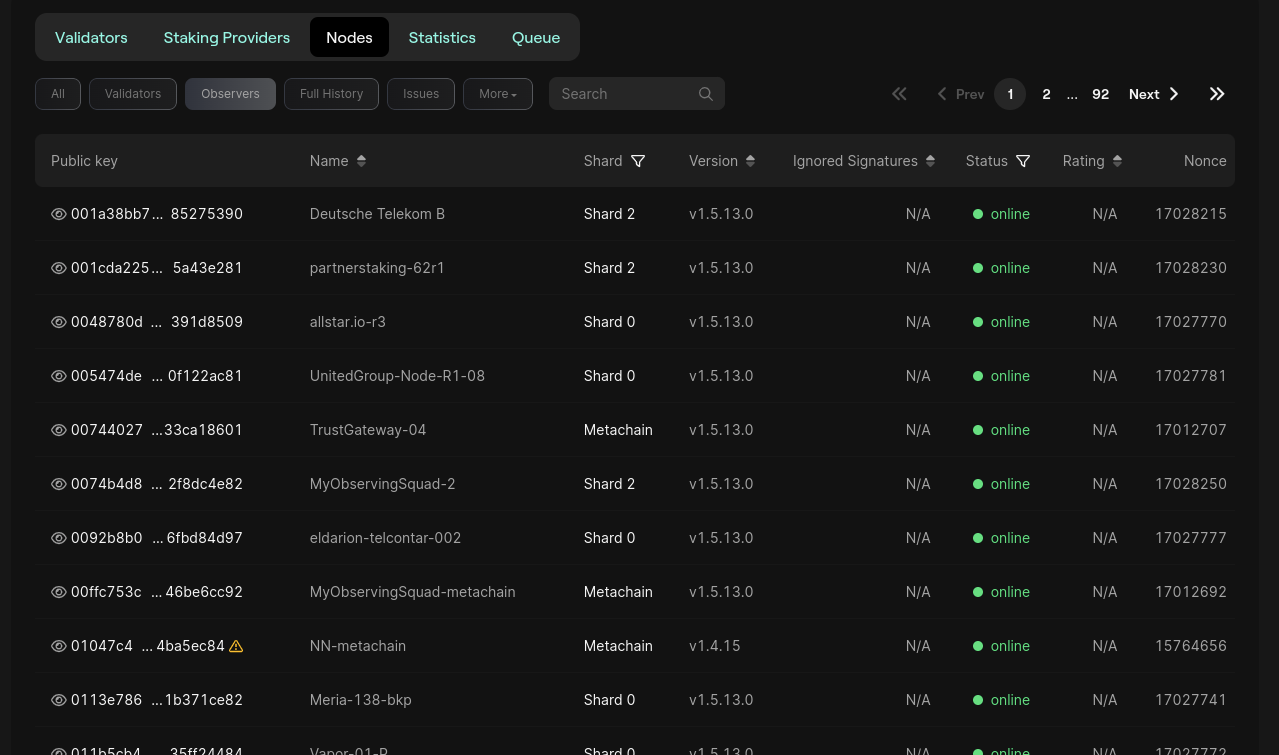Sort by Name column arrows
This screenshot has width=1279, height=755.
tap(361, 161)
